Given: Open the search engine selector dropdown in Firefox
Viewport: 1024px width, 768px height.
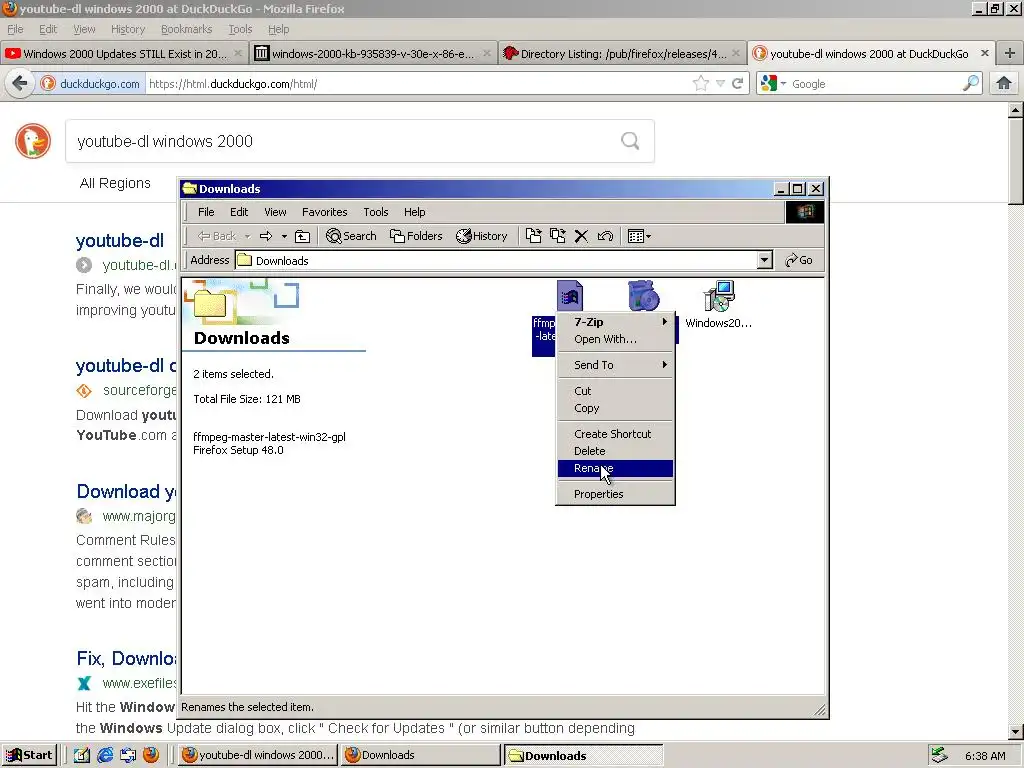Looking at the screenshot, I should [x=773, y=84].
